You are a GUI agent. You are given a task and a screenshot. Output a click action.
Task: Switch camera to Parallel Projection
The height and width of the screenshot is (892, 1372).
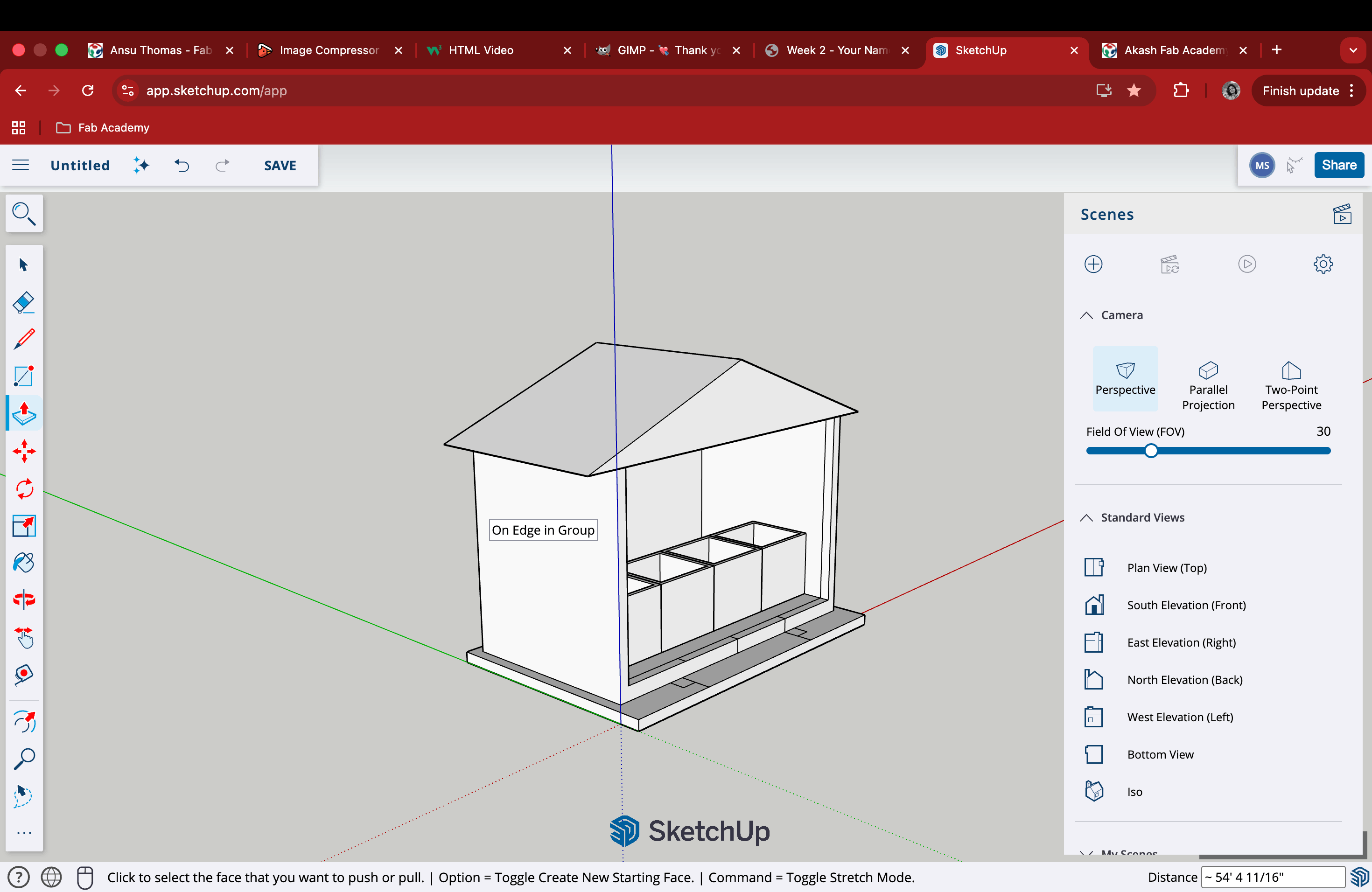coord(1208,385)
